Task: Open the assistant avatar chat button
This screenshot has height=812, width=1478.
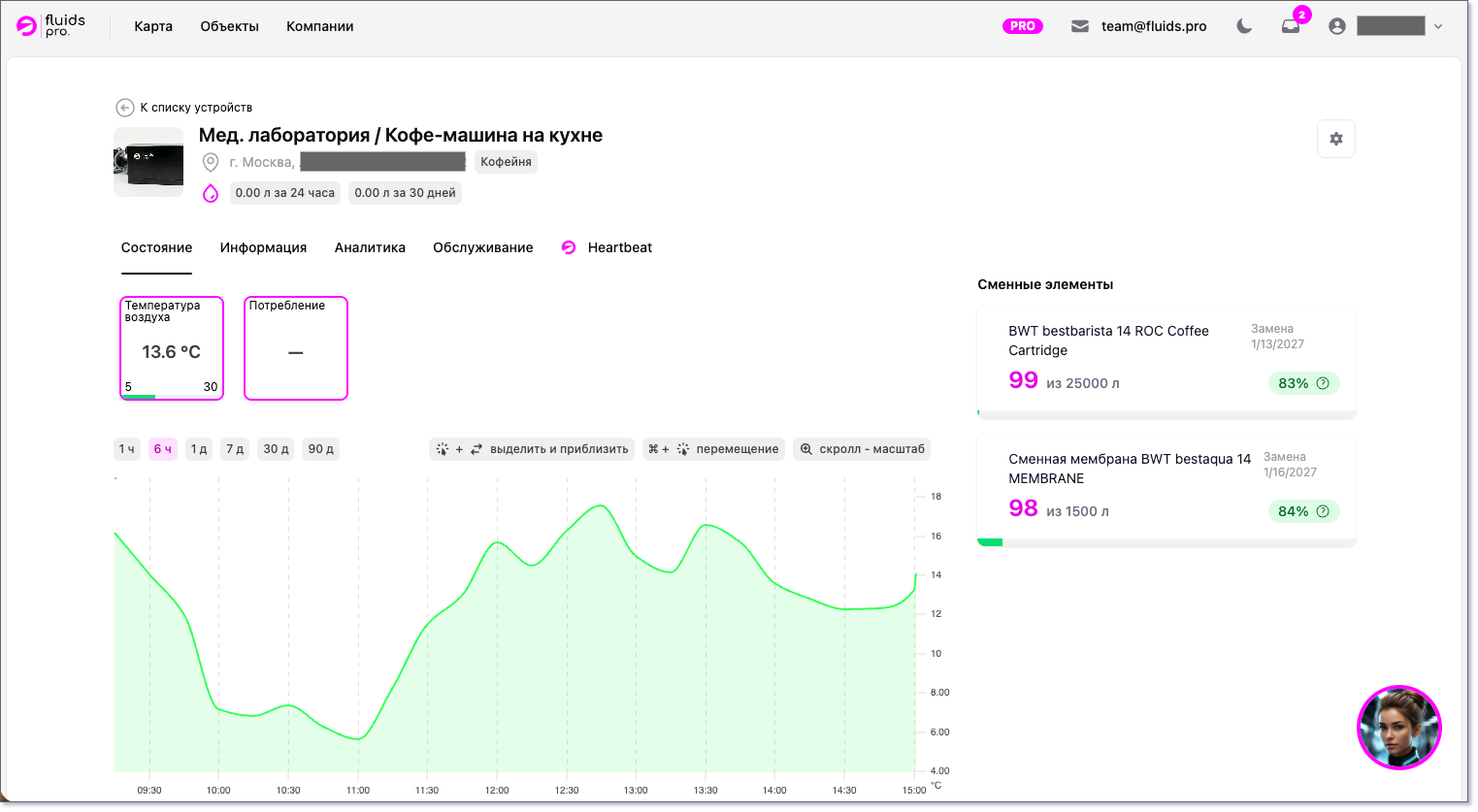Action: [1398, 728]
